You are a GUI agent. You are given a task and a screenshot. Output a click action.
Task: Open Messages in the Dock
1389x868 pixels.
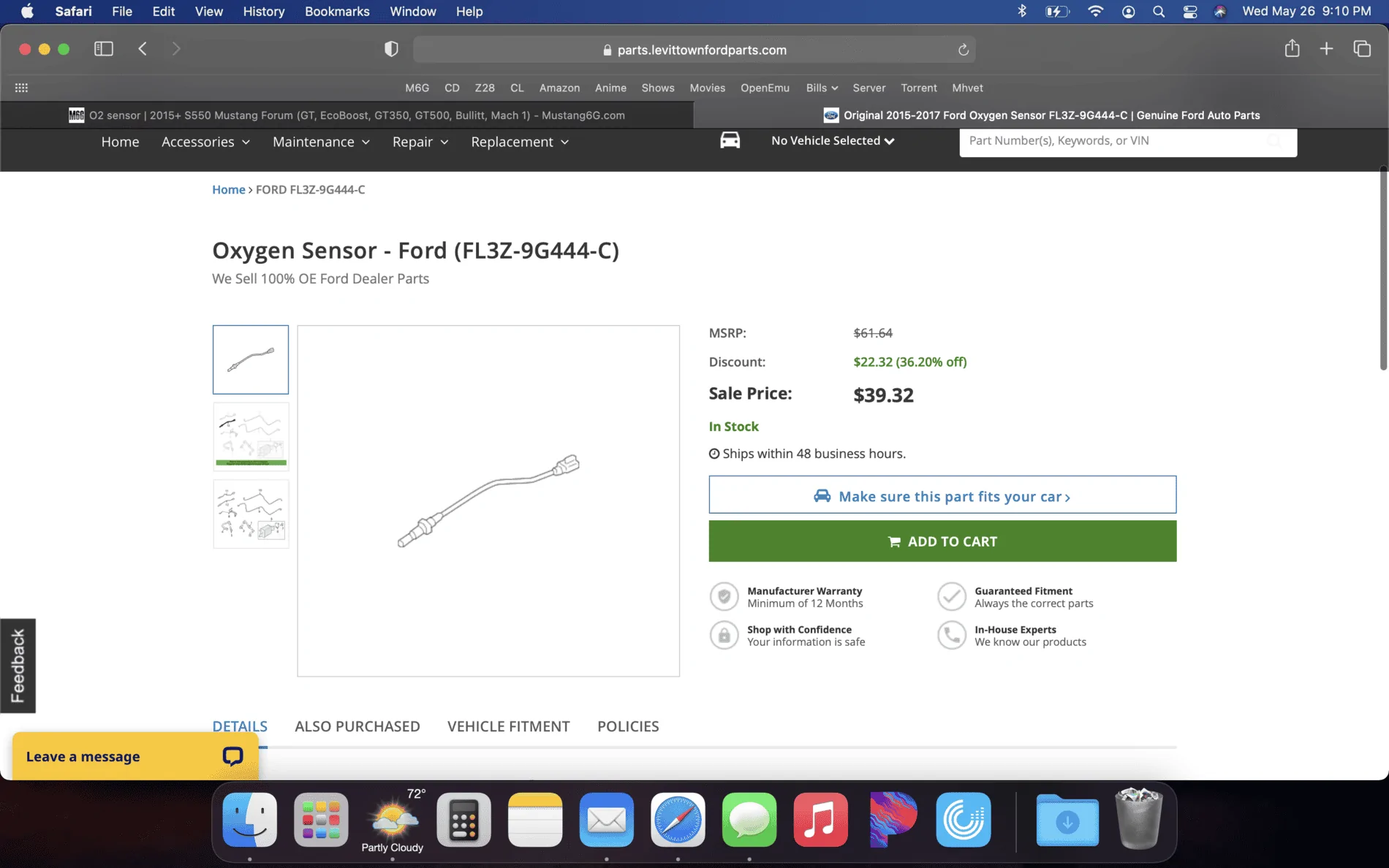[x=749, y=820]
